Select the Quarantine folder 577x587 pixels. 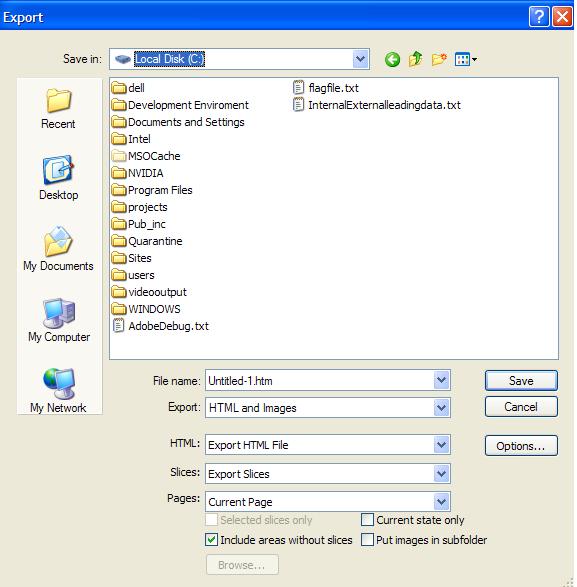pos(147,241)
